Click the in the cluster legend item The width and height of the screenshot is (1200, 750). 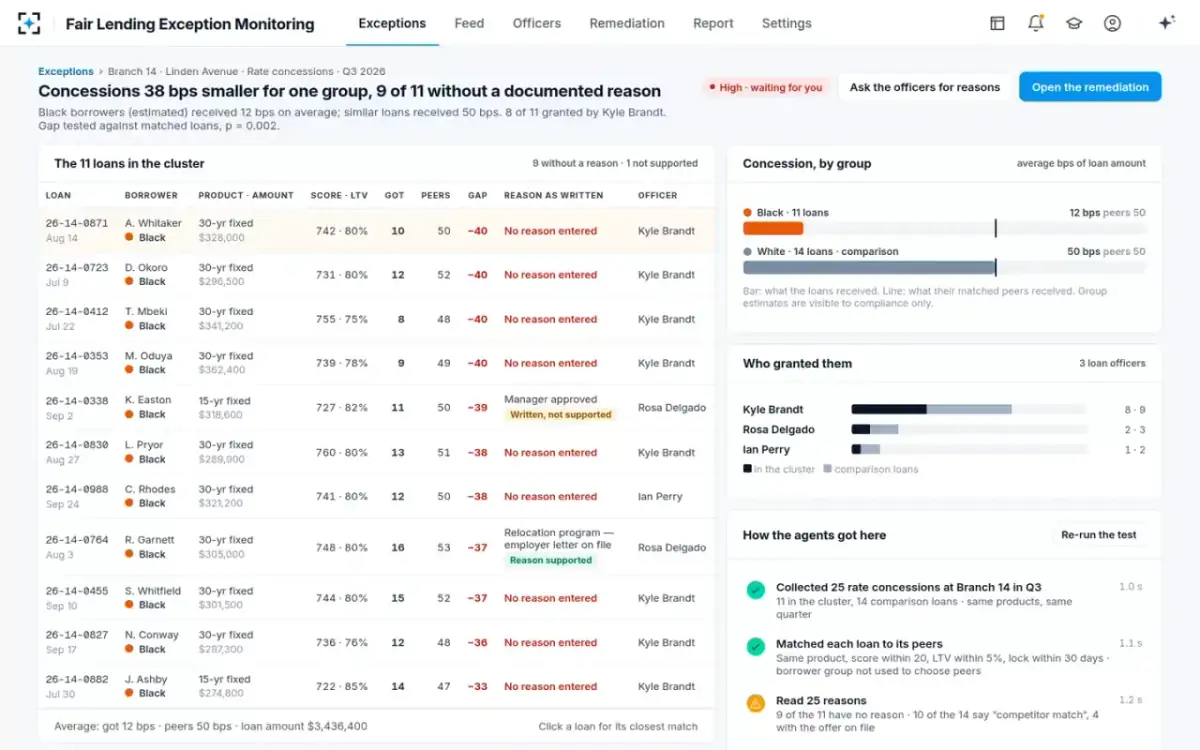(779, 469)
